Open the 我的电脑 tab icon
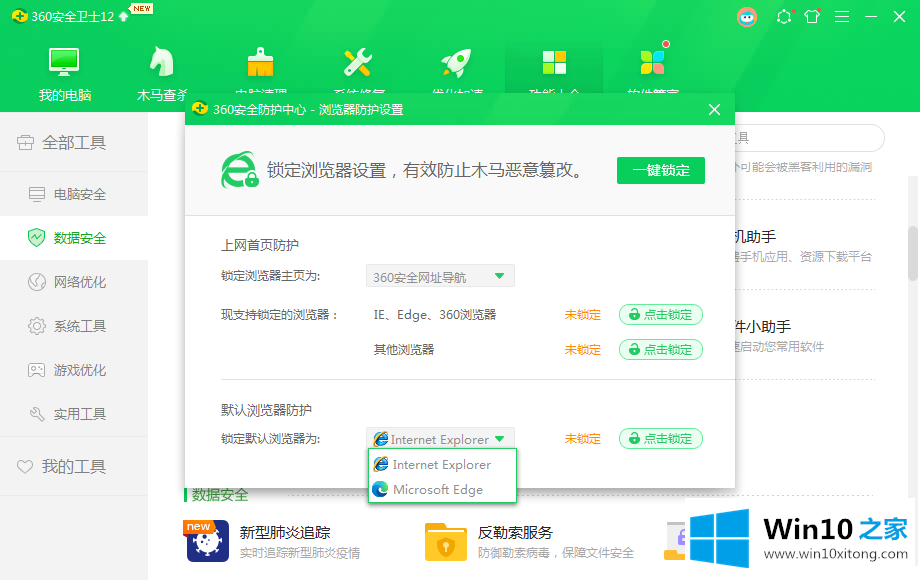This screenshot has height=580, width=920. pos(65,62)
